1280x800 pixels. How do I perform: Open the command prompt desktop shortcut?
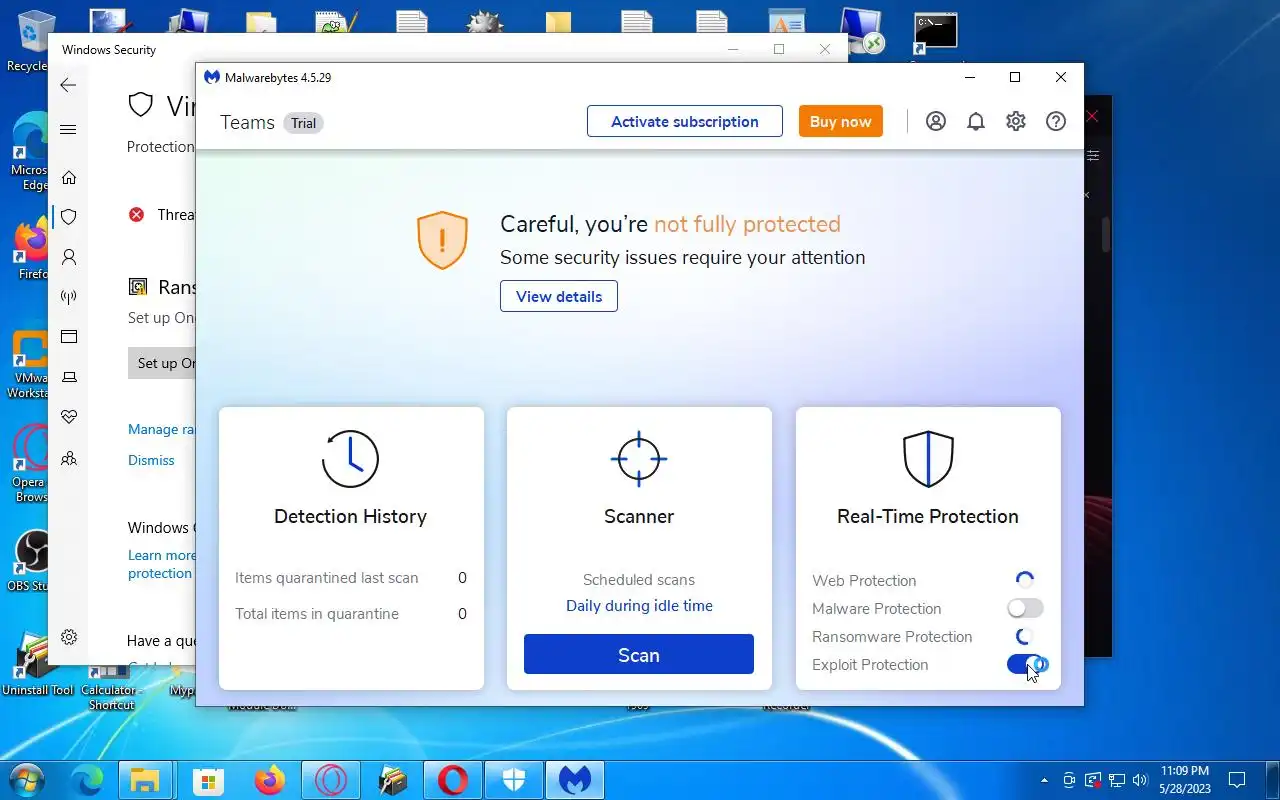pyautogui.click(x=937, y=32)
